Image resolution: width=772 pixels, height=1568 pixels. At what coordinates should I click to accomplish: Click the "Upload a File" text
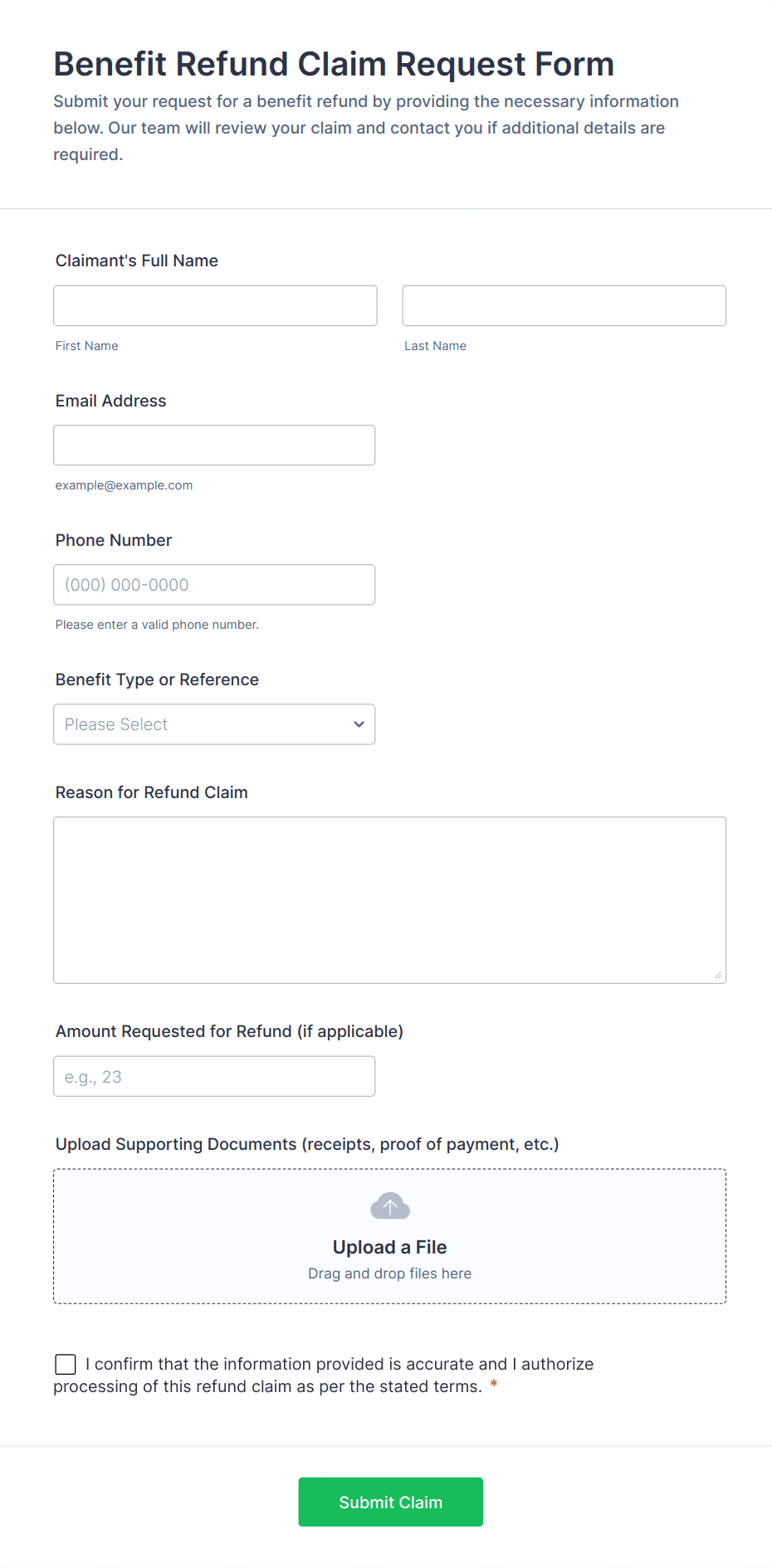point(389,1247)
